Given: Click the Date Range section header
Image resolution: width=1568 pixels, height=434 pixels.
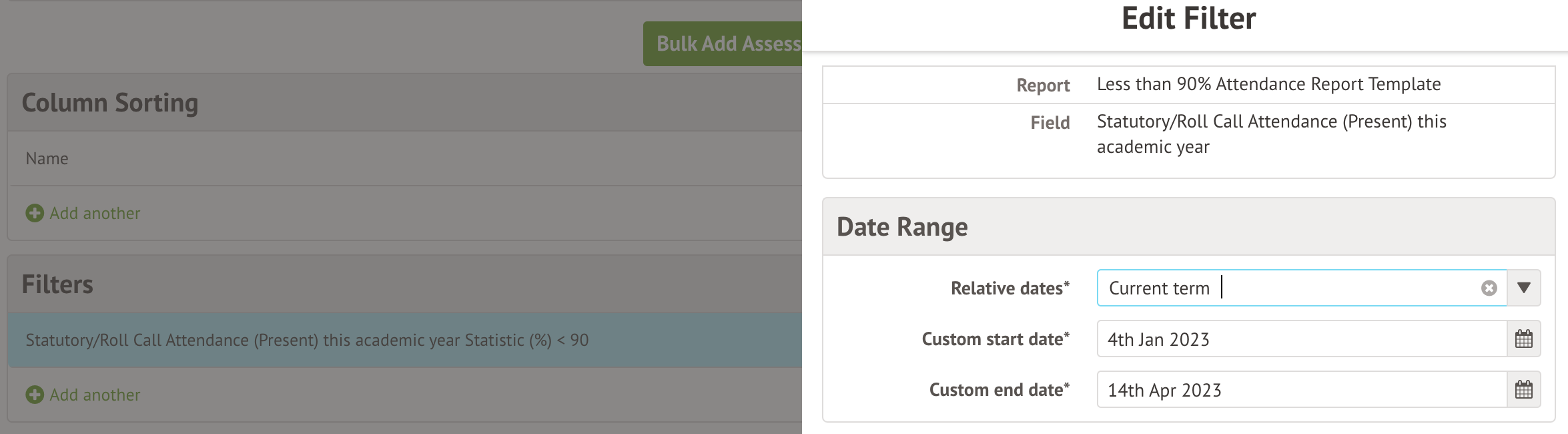Looking at the screenshot, I should [x=902, y=227].
